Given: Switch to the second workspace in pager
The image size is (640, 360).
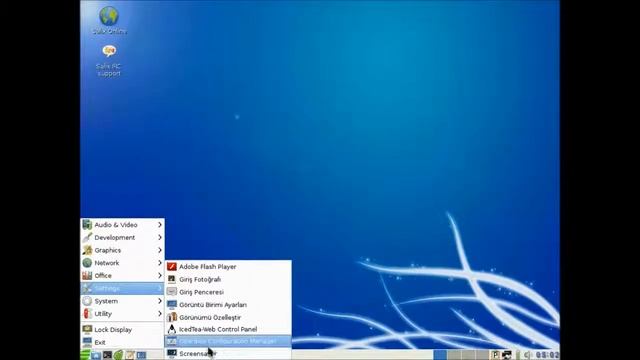Looking at the screenshot, I should coord(454,355).
